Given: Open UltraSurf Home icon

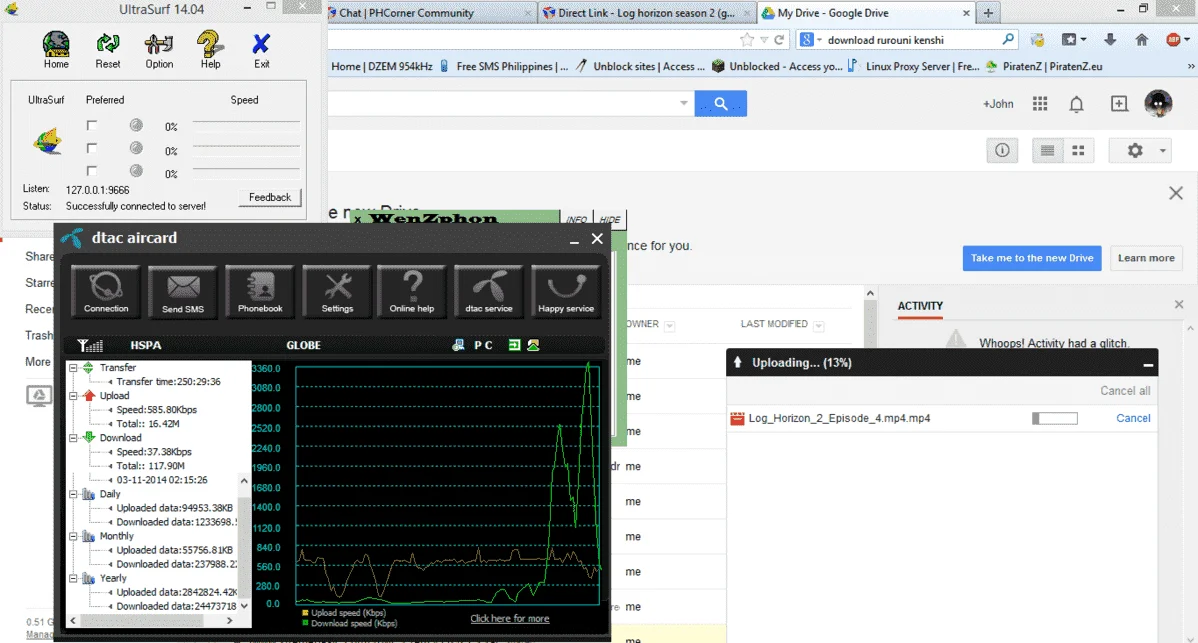Looking at the screenshot, I should (x=56, y=50).
